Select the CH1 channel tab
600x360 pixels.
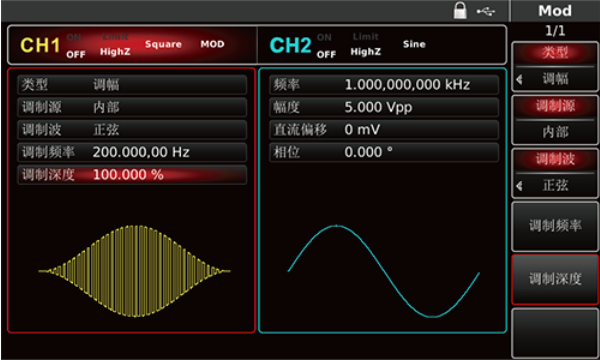[x=40, y=45]
